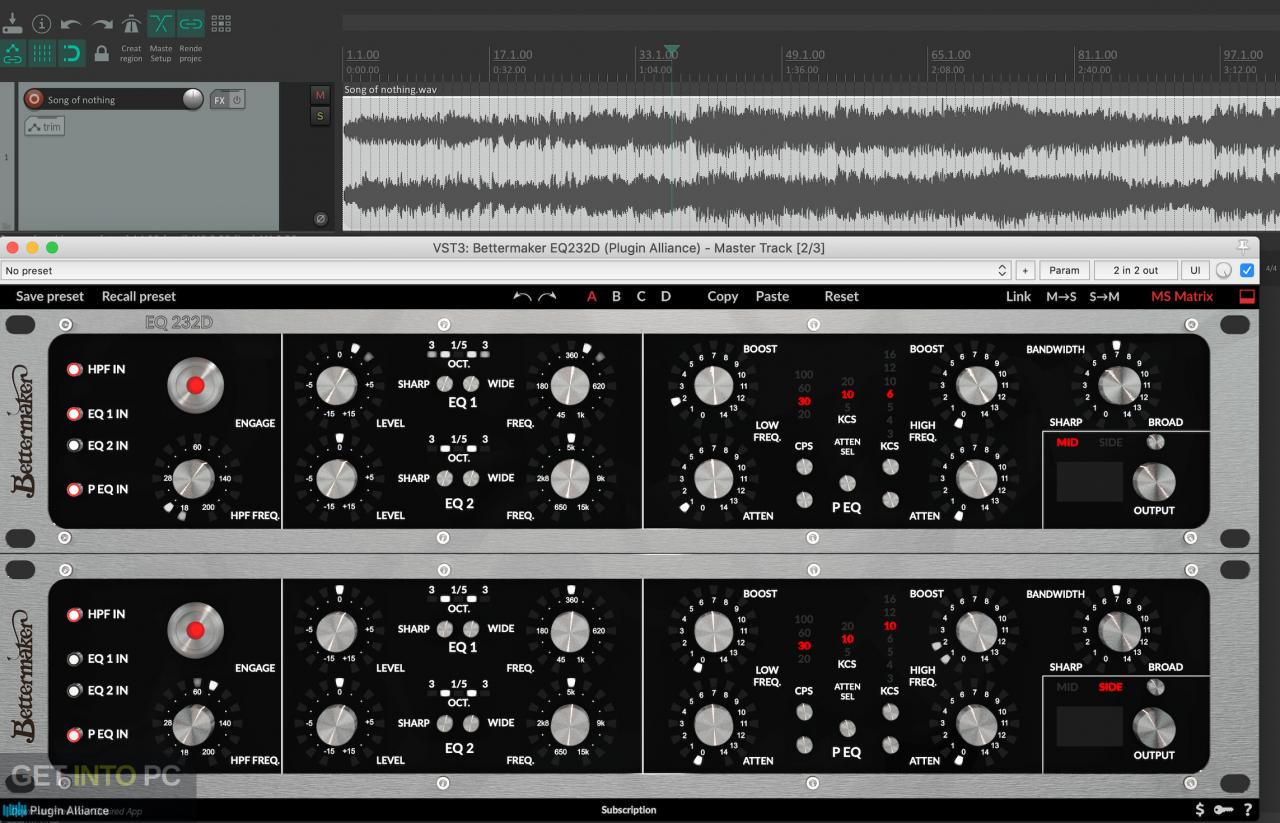Toggle the envelope points move icon
The image size is (1280, 823).
(x=13, y=53)
